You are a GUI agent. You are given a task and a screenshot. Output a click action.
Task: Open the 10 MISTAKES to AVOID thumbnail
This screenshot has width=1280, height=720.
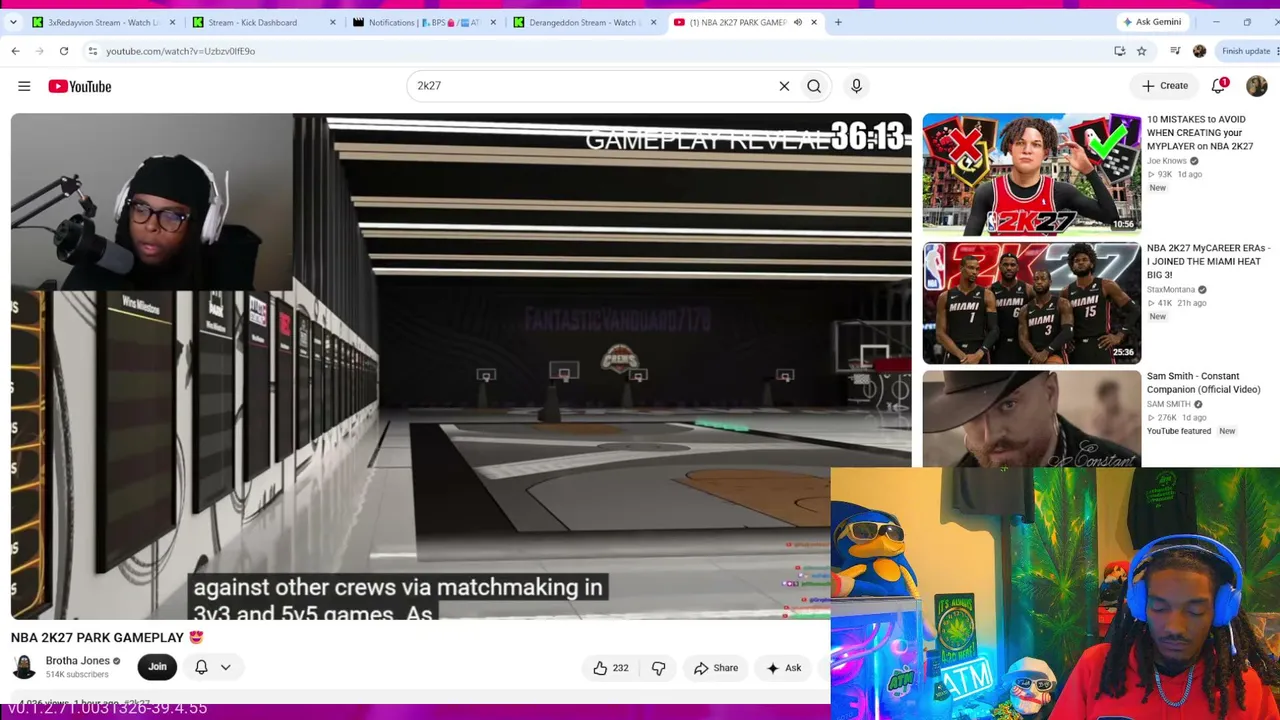1031,174
